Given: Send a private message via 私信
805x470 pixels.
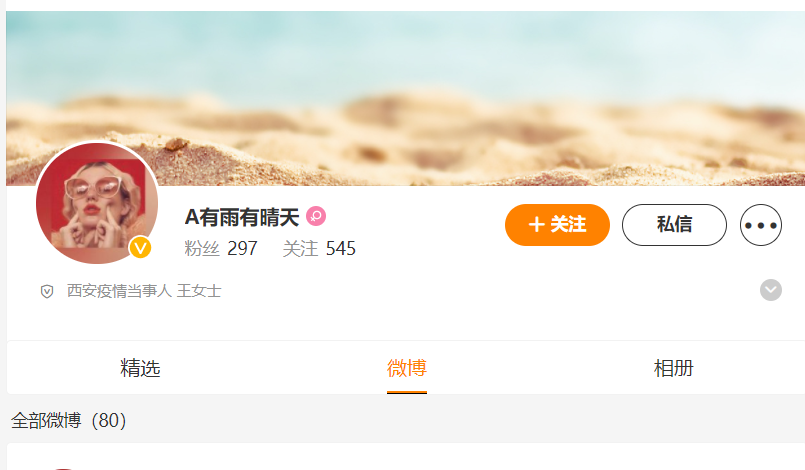Looking at the screenshot, I should (x=674, y=225).
